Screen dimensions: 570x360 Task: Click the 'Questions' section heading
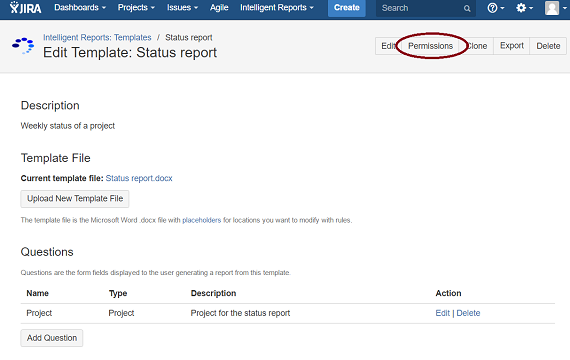click(47, 252)
